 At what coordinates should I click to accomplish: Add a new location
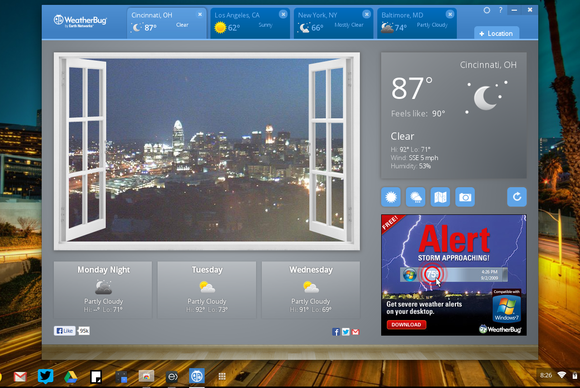click(x=496, y=33)
